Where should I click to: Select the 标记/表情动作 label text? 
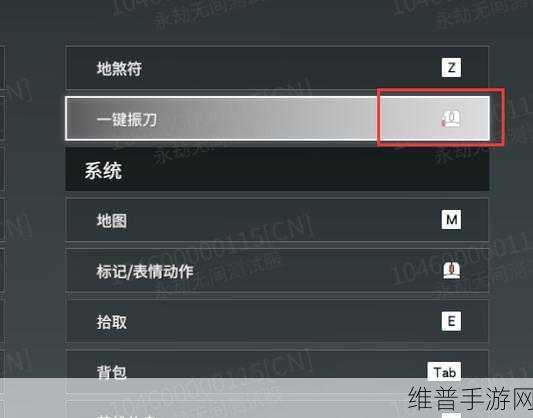tap(145, 271)
